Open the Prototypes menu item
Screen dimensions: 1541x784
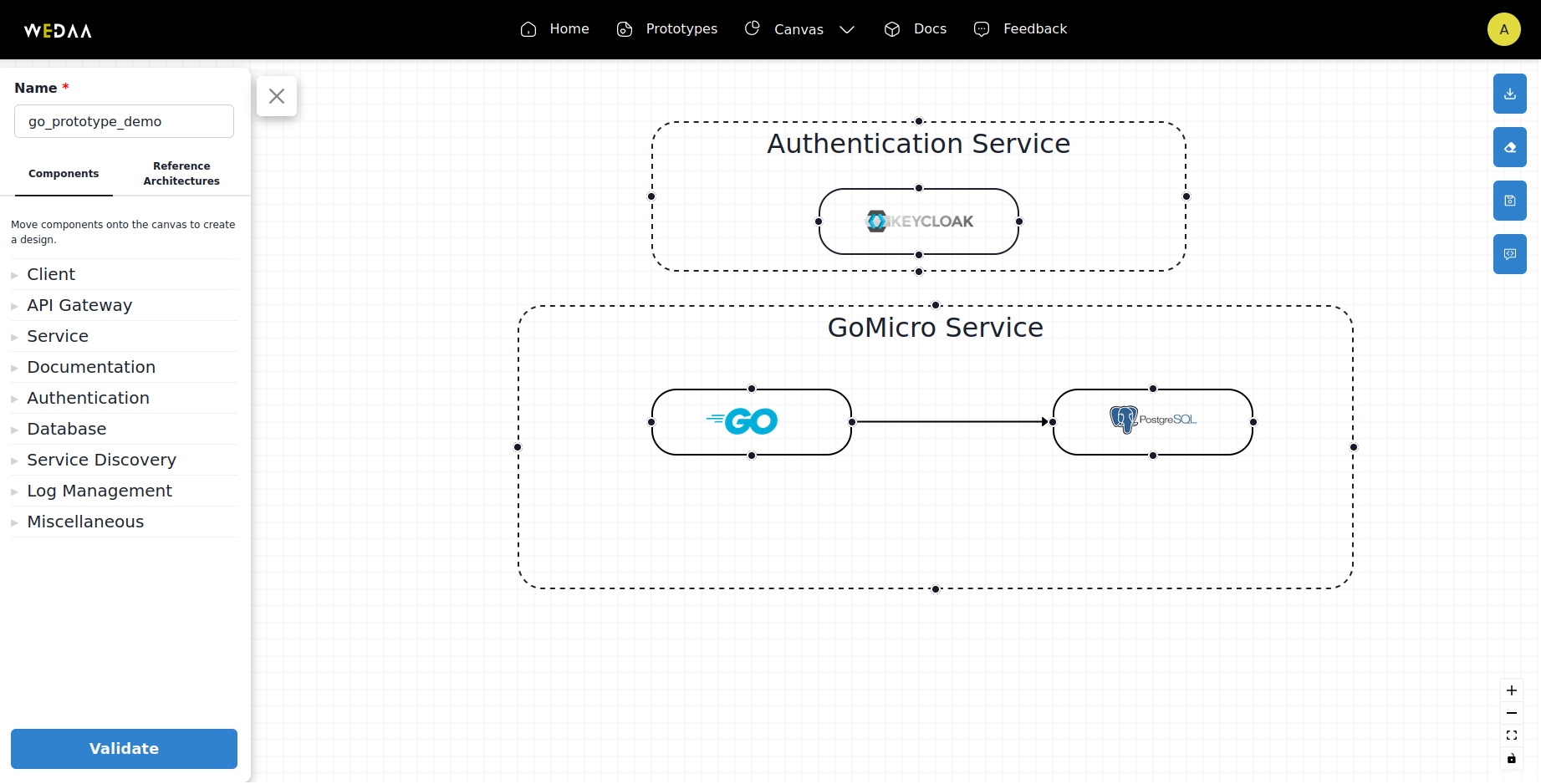click(667, 29)
